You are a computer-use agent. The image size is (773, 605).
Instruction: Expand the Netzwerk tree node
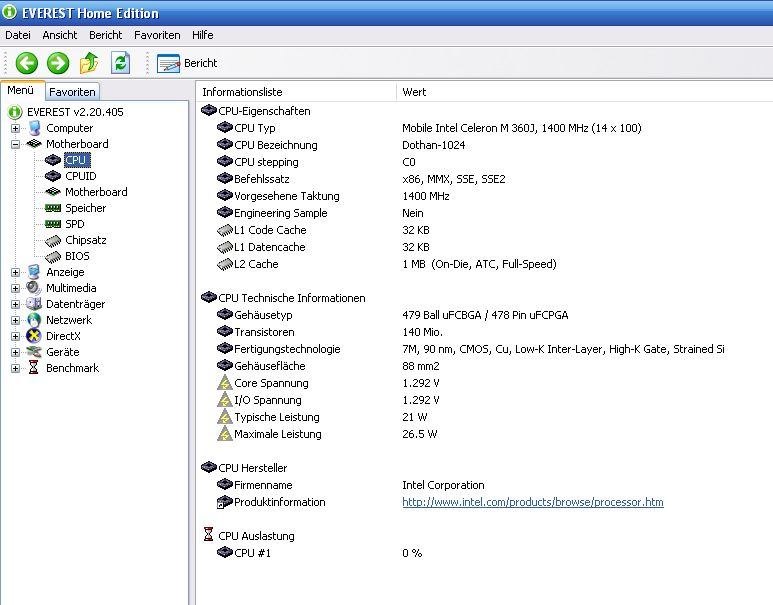point(15,320)
